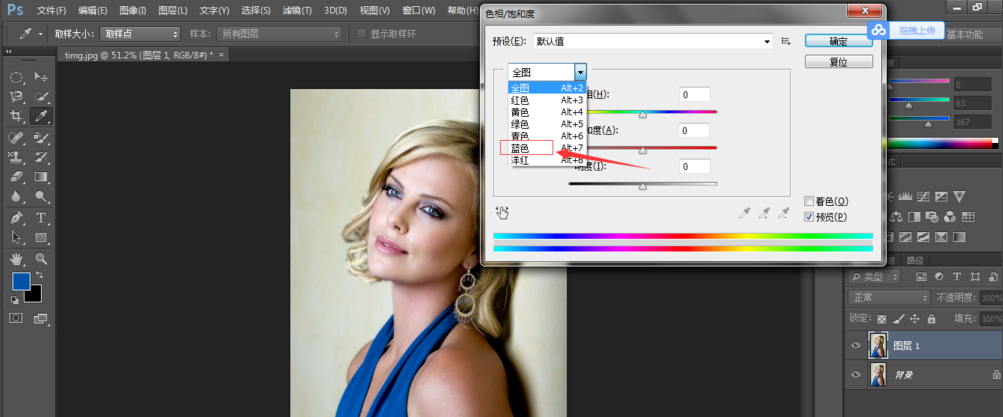Viewport: 1003px width, 417px height.
Task: Open the 滤镜(T) menu
Action: tap(297, 11)
